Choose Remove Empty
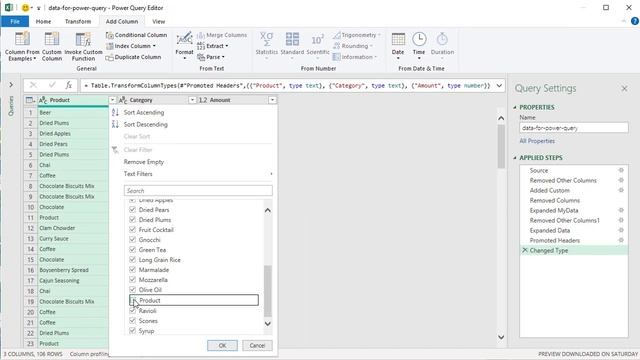The image size is (640, 360). pos(144,162)
